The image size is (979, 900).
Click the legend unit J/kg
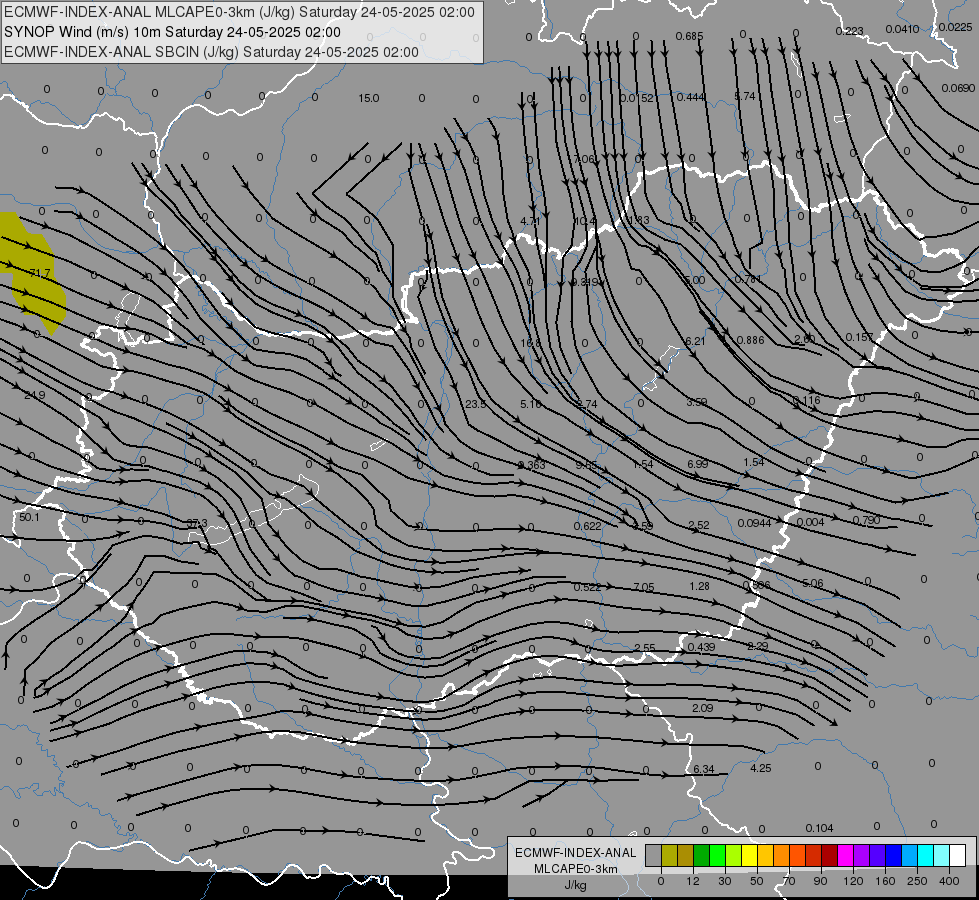pyautogui.click(x=576, y=885)
